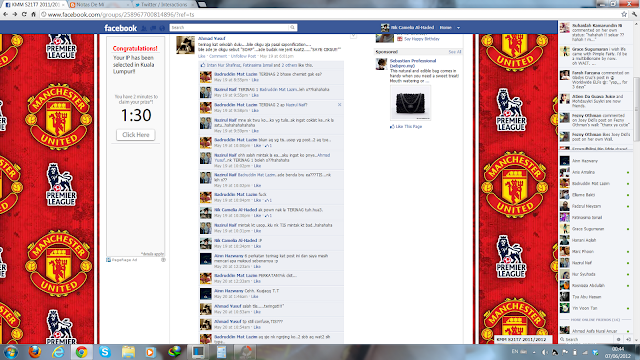Click 'Unfollow Post' under Ahmad Yusuf's post
This screenshot has height=360, width=640.
pyautogui.click(x=243, y=56)
